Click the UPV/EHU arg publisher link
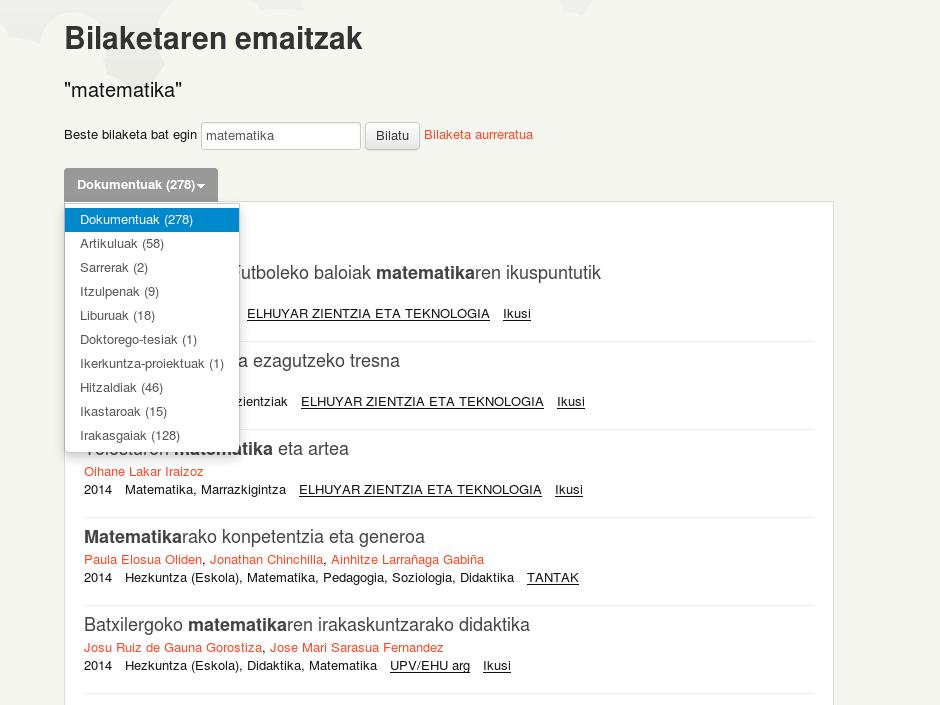Viewport: 940px width, 705px height. [x=429, y=666]
